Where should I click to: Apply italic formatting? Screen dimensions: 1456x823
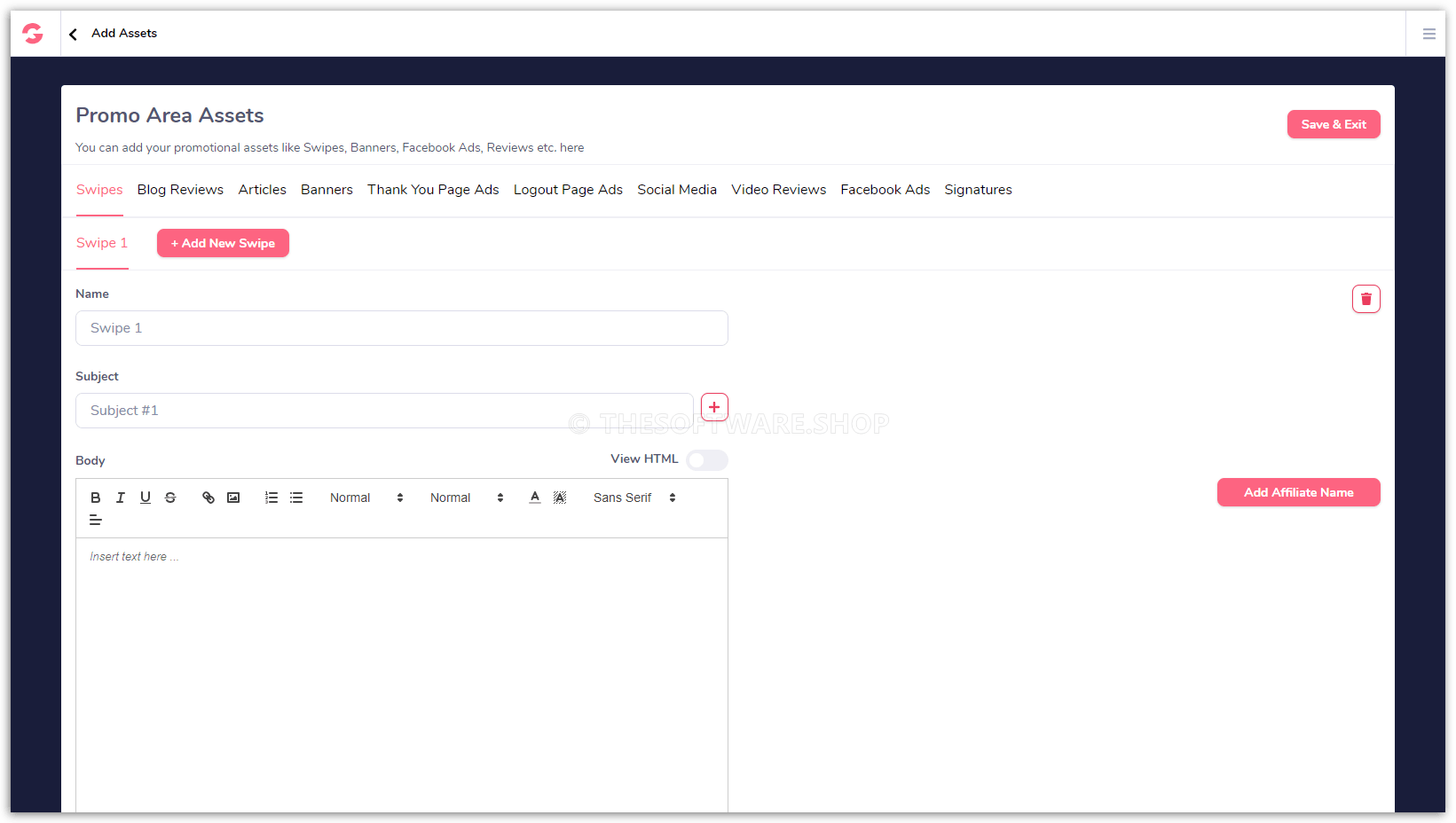[120, 498]
